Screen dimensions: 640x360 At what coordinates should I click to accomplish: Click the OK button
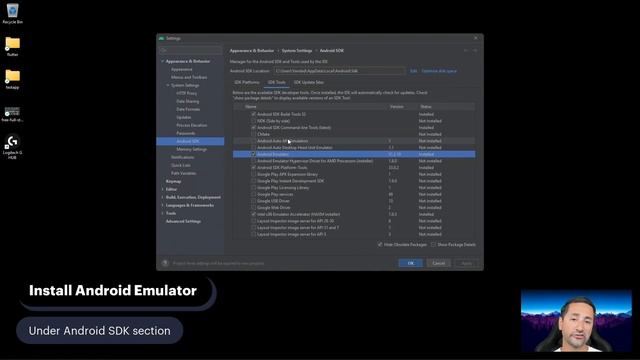411,263
